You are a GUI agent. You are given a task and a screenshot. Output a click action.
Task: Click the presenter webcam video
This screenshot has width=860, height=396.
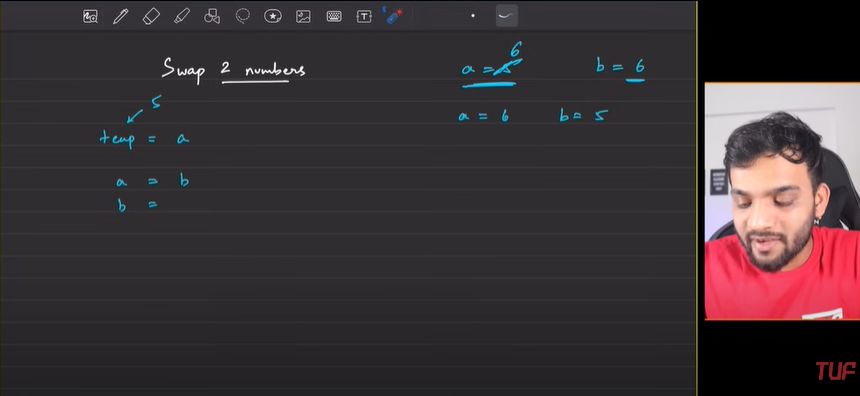pyautogui.click(x=782, y=201)
